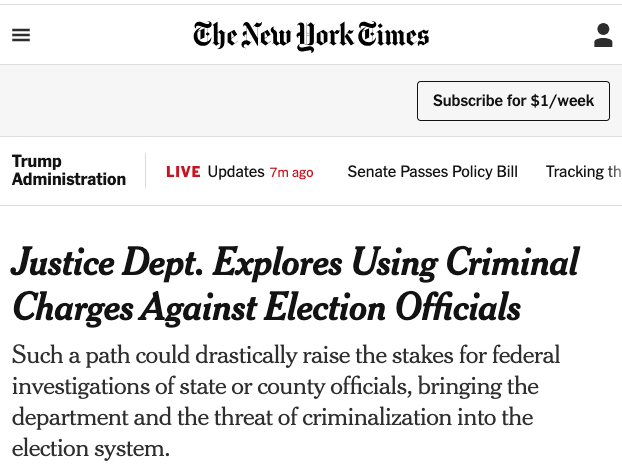Image resolution: width=622 pixels, height=470 pixels.
Task: Click the '7m ago' timestamp
Action: point(292,173)
